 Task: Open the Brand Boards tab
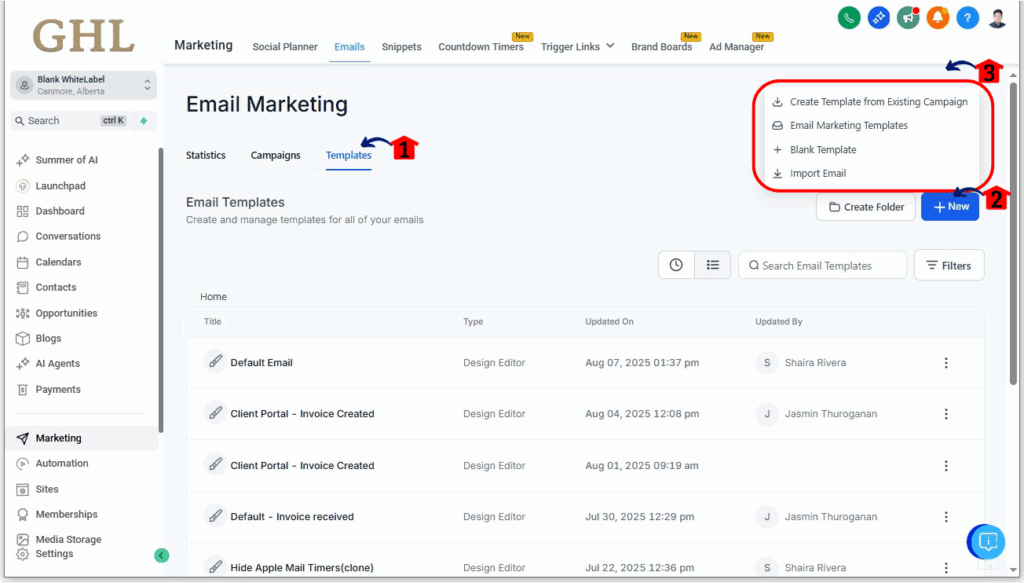pos(662,47)
